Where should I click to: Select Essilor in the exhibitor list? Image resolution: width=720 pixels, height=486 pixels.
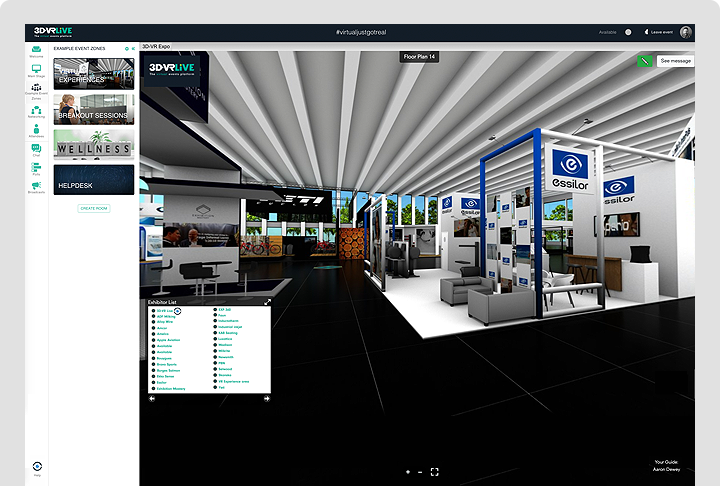click(x=160, y=381)
